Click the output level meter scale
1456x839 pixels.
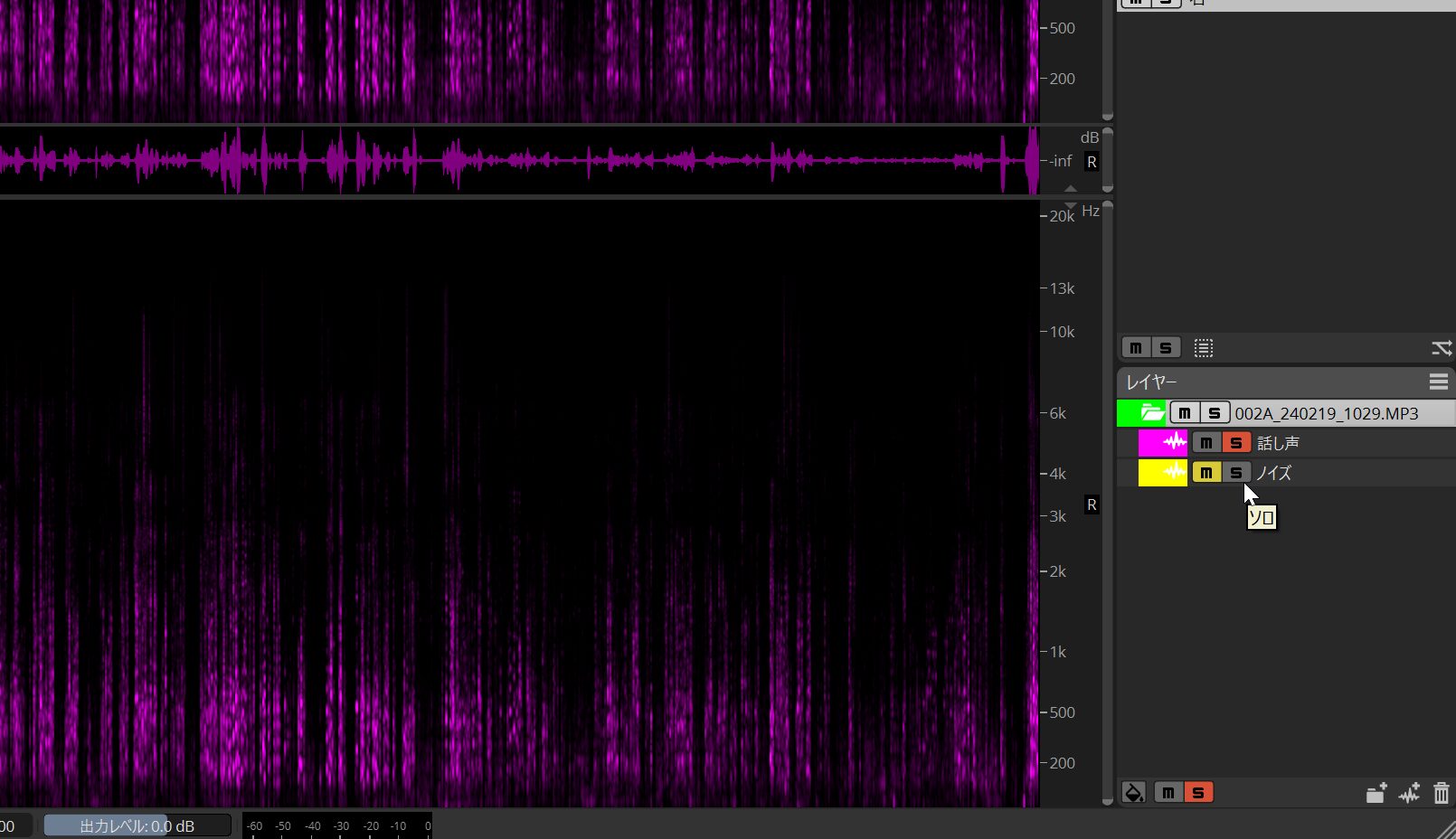(x=337, y=826)
